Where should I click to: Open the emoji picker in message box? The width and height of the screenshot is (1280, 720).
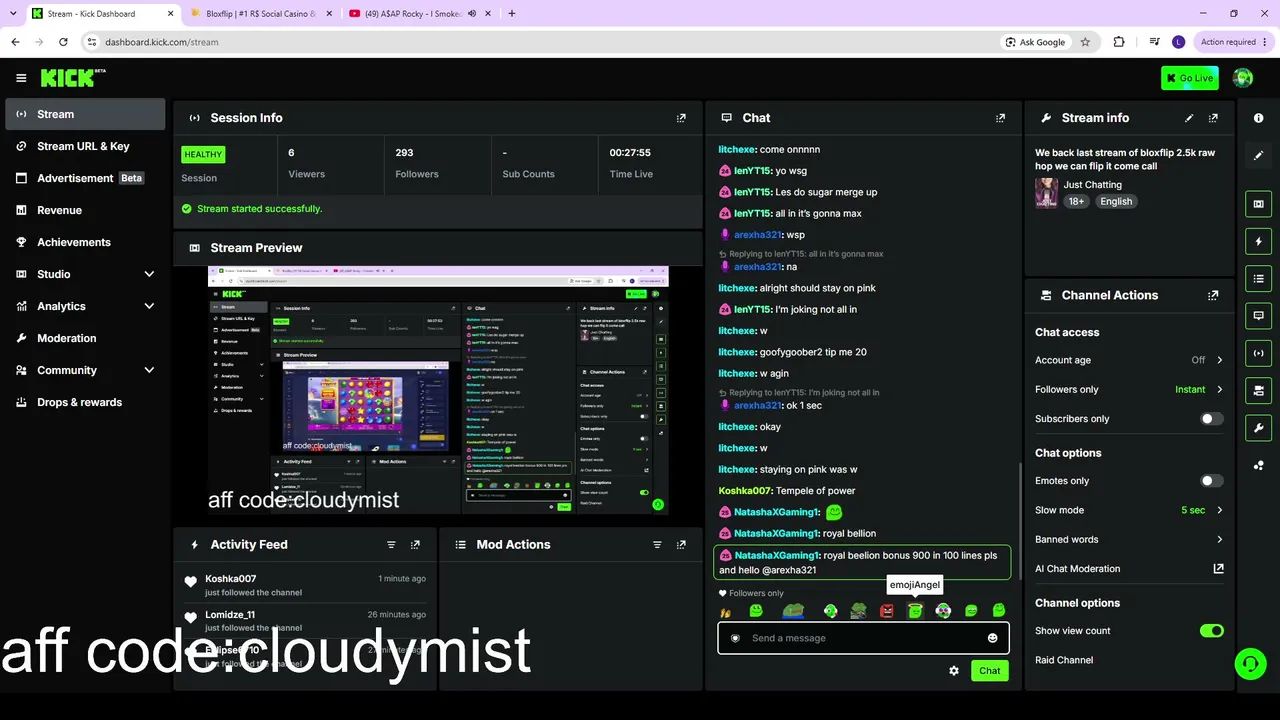993,638
